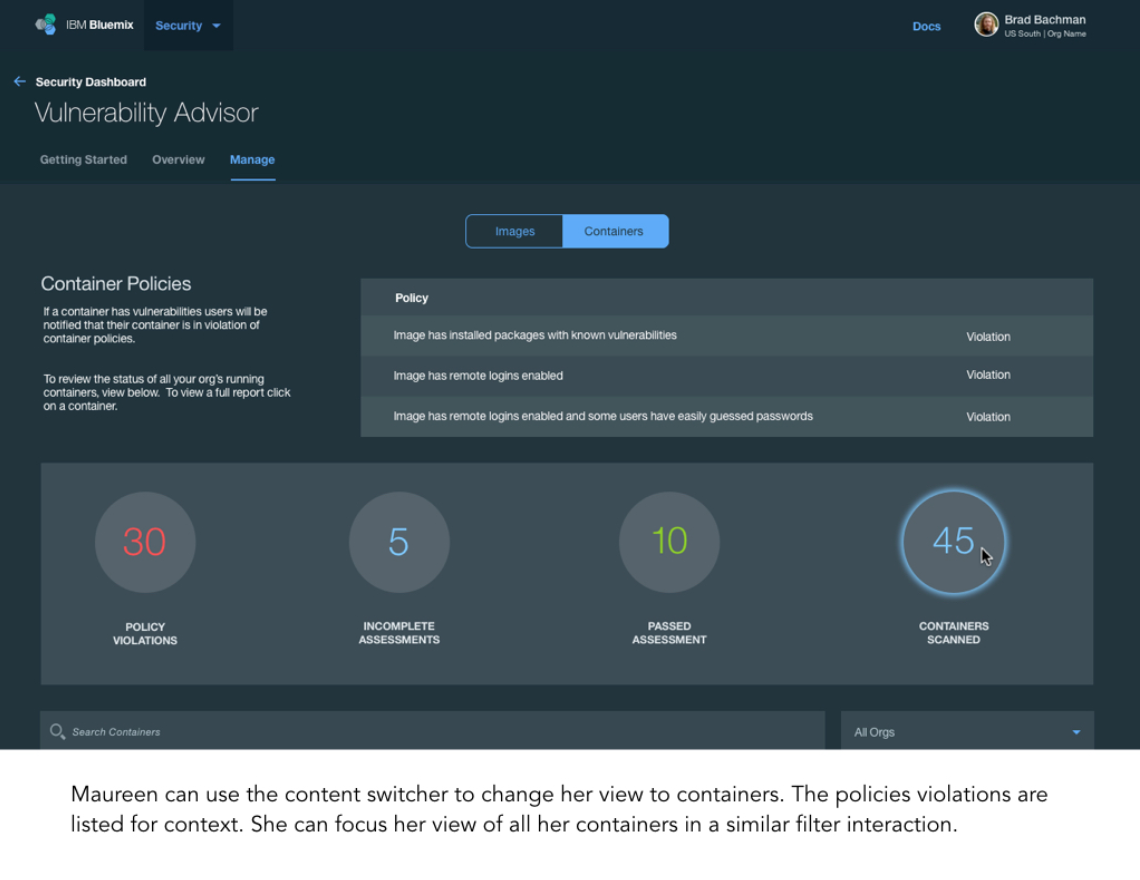1140x880 pixels.
Task: Filter by 5 Incomplete Assessments circle
Action: point(398,542)
